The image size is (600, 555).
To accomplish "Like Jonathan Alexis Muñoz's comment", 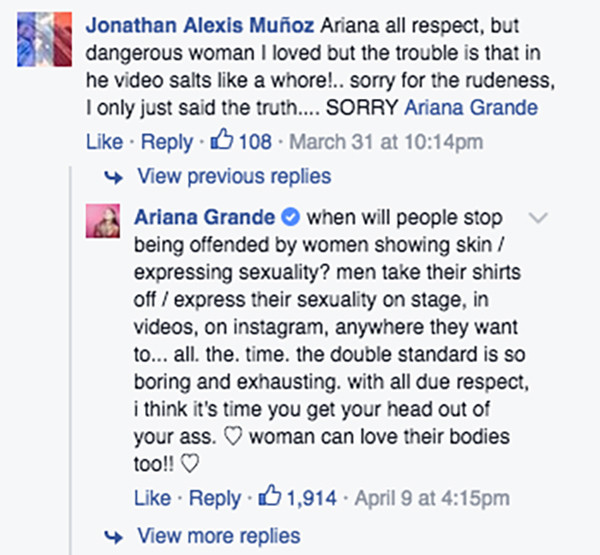I will [x=104, y=142].
